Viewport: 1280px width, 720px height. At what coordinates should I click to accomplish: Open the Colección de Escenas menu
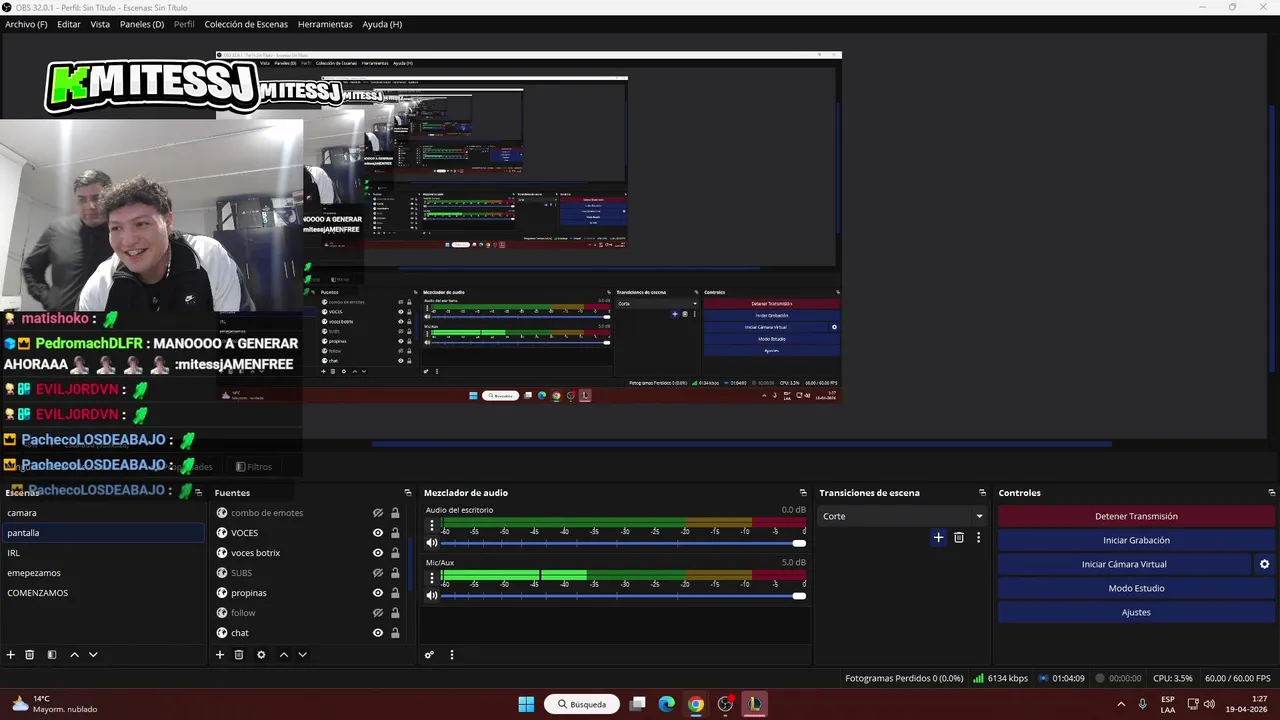246,24
